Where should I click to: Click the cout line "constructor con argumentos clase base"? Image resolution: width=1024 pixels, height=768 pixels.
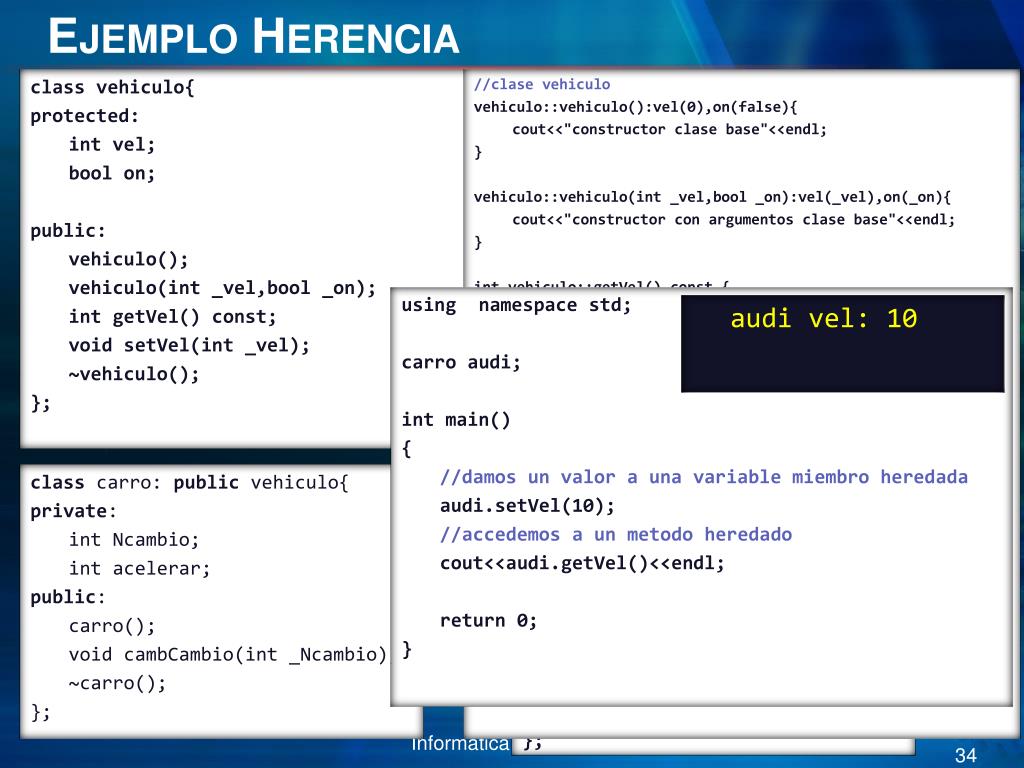coord(733,219)
